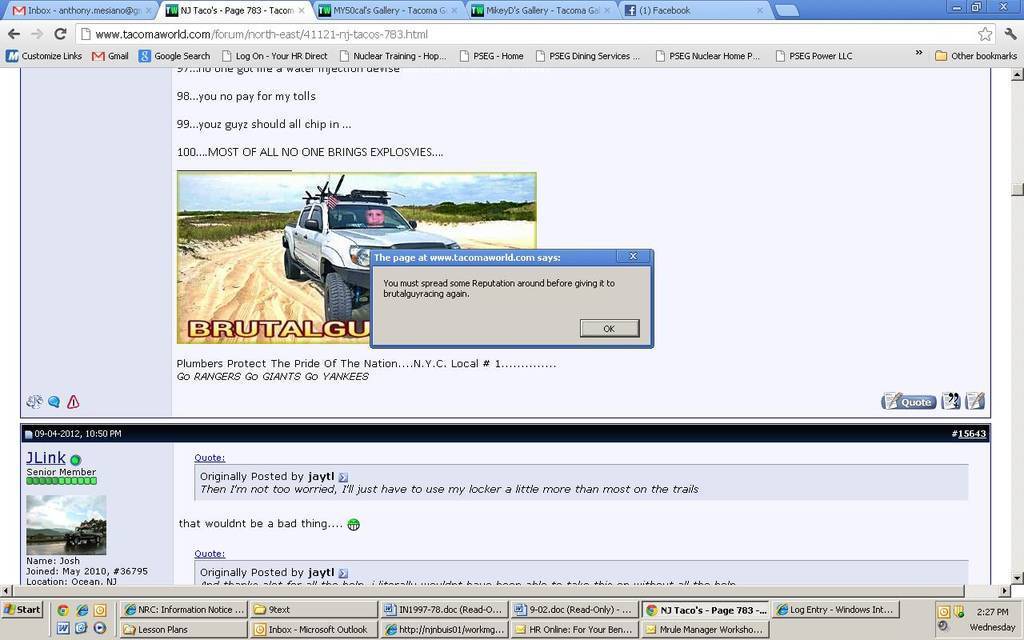Open the Google Search bookmark
1024x640 pixels.
(x=174, y=56)
